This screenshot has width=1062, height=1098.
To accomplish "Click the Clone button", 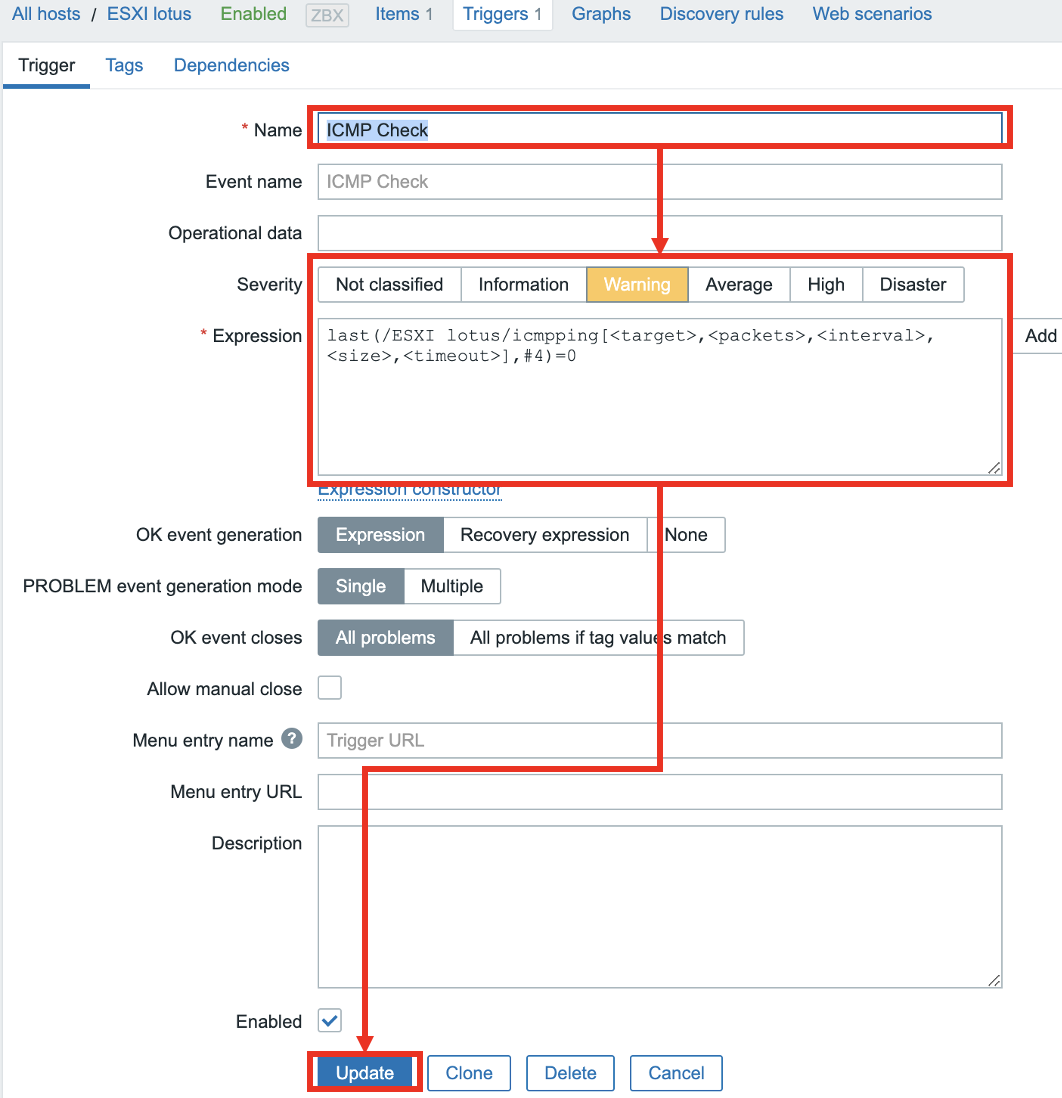I will [x=469, y=1073].
